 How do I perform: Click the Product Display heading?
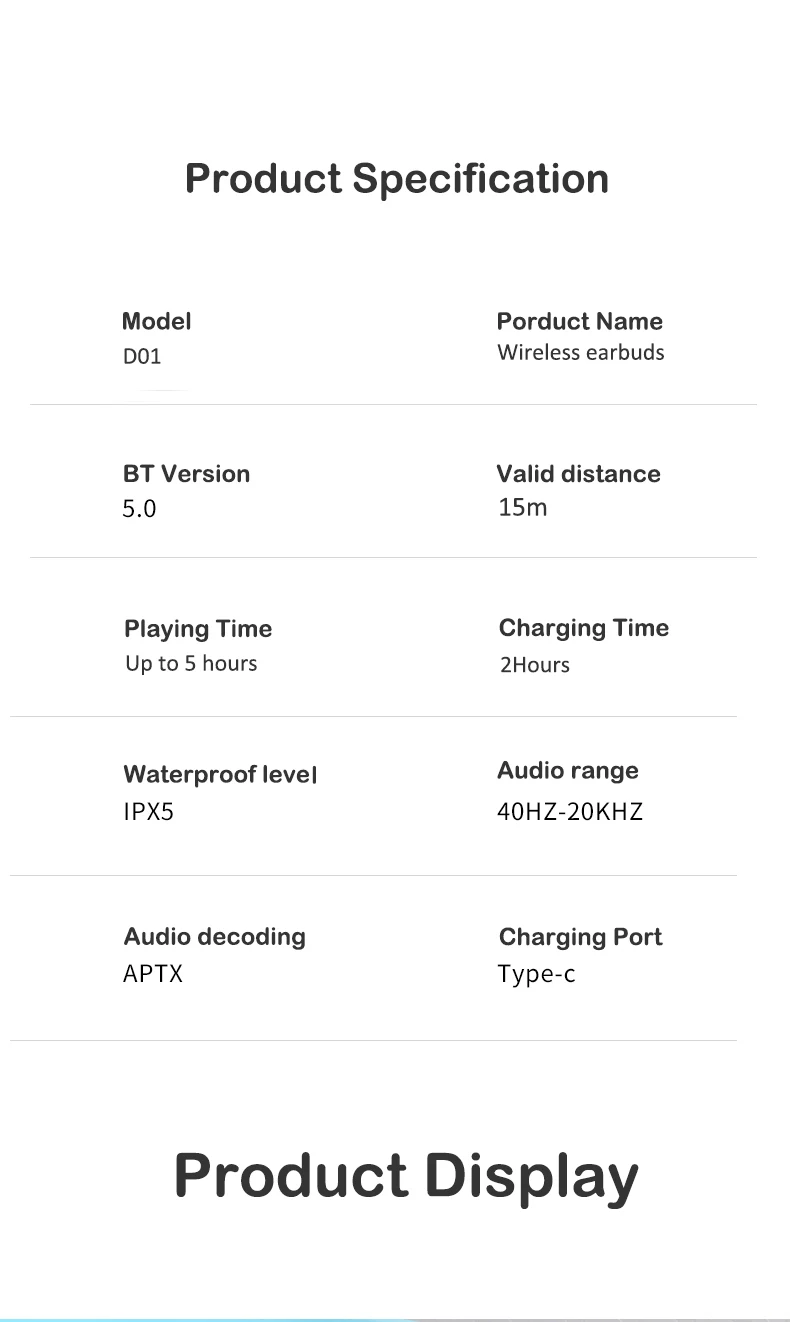click(406, 1175)
